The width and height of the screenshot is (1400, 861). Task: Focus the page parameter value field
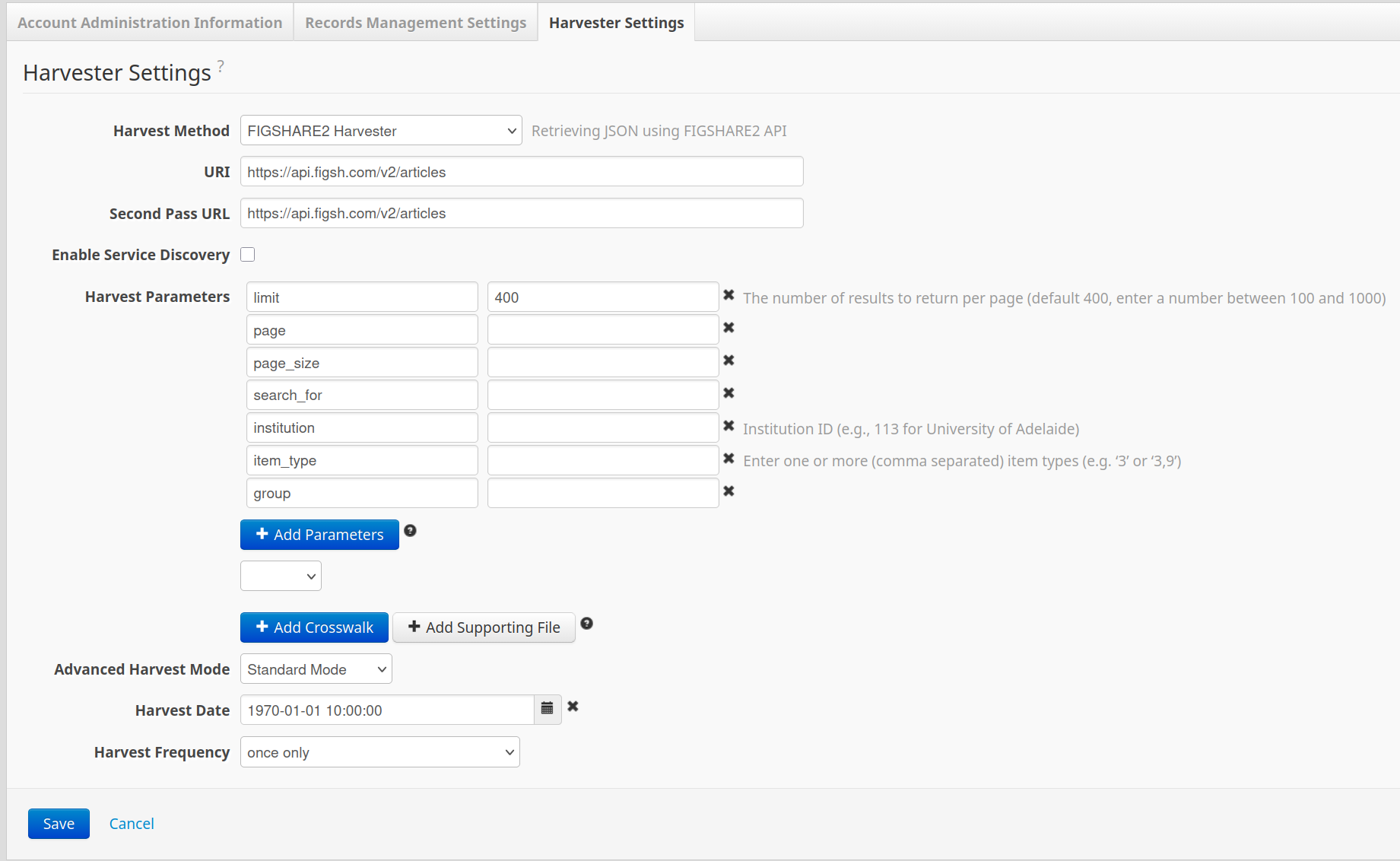(603, 330)
